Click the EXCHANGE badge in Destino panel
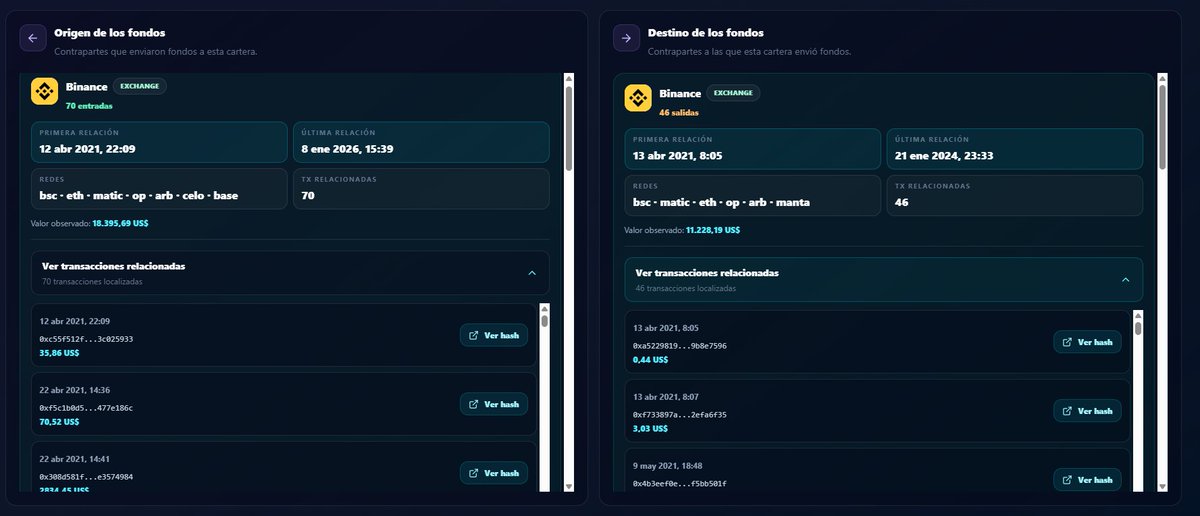1200x516 pixels. [733, 93]
